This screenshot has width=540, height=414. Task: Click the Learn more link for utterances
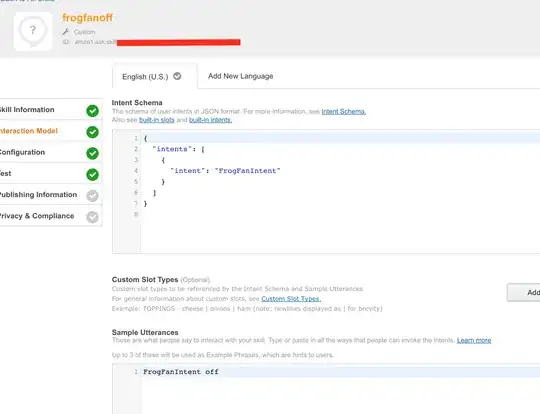[474, 341]
